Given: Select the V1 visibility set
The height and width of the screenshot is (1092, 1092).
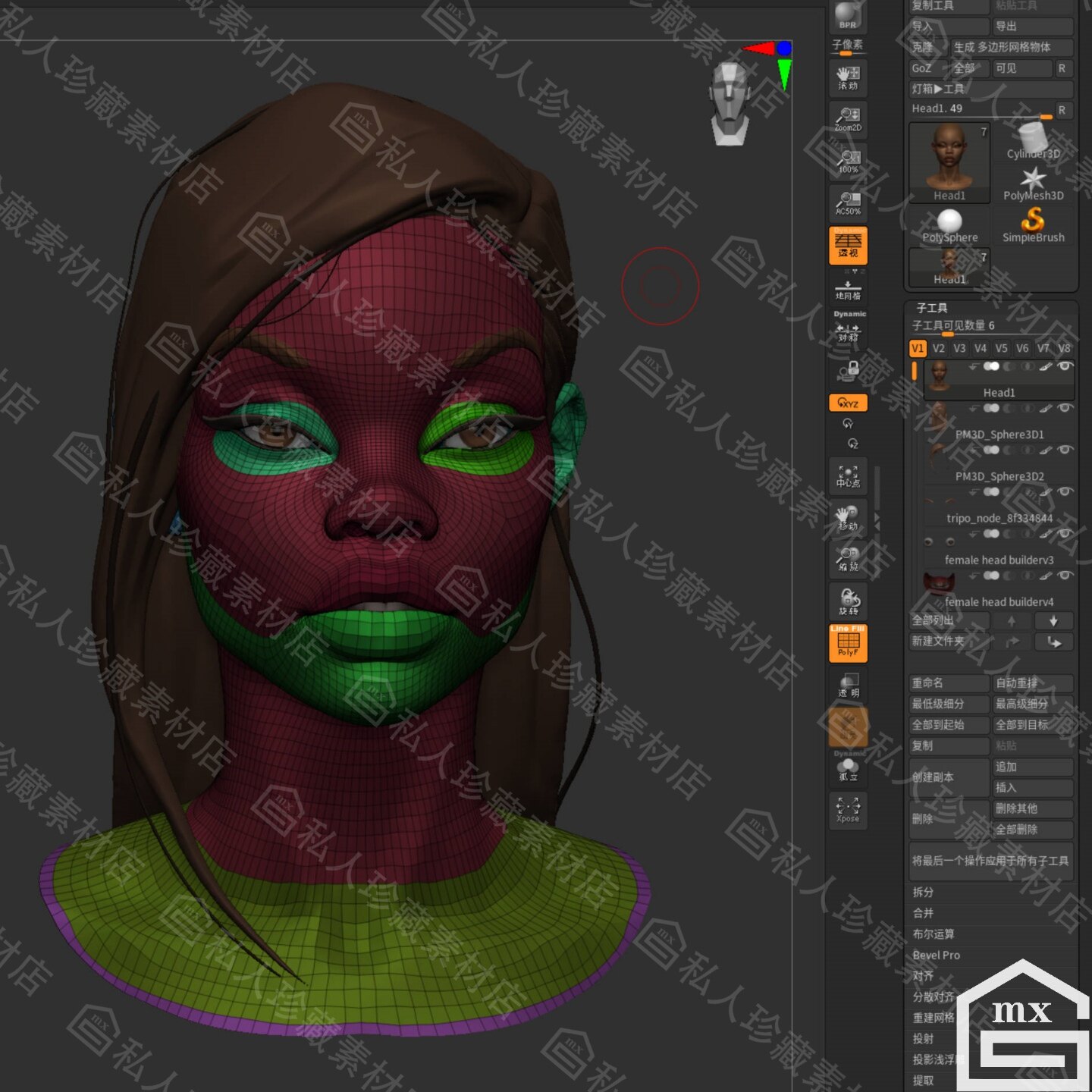Looking at the screenshot, I should [x=918, y=348].
